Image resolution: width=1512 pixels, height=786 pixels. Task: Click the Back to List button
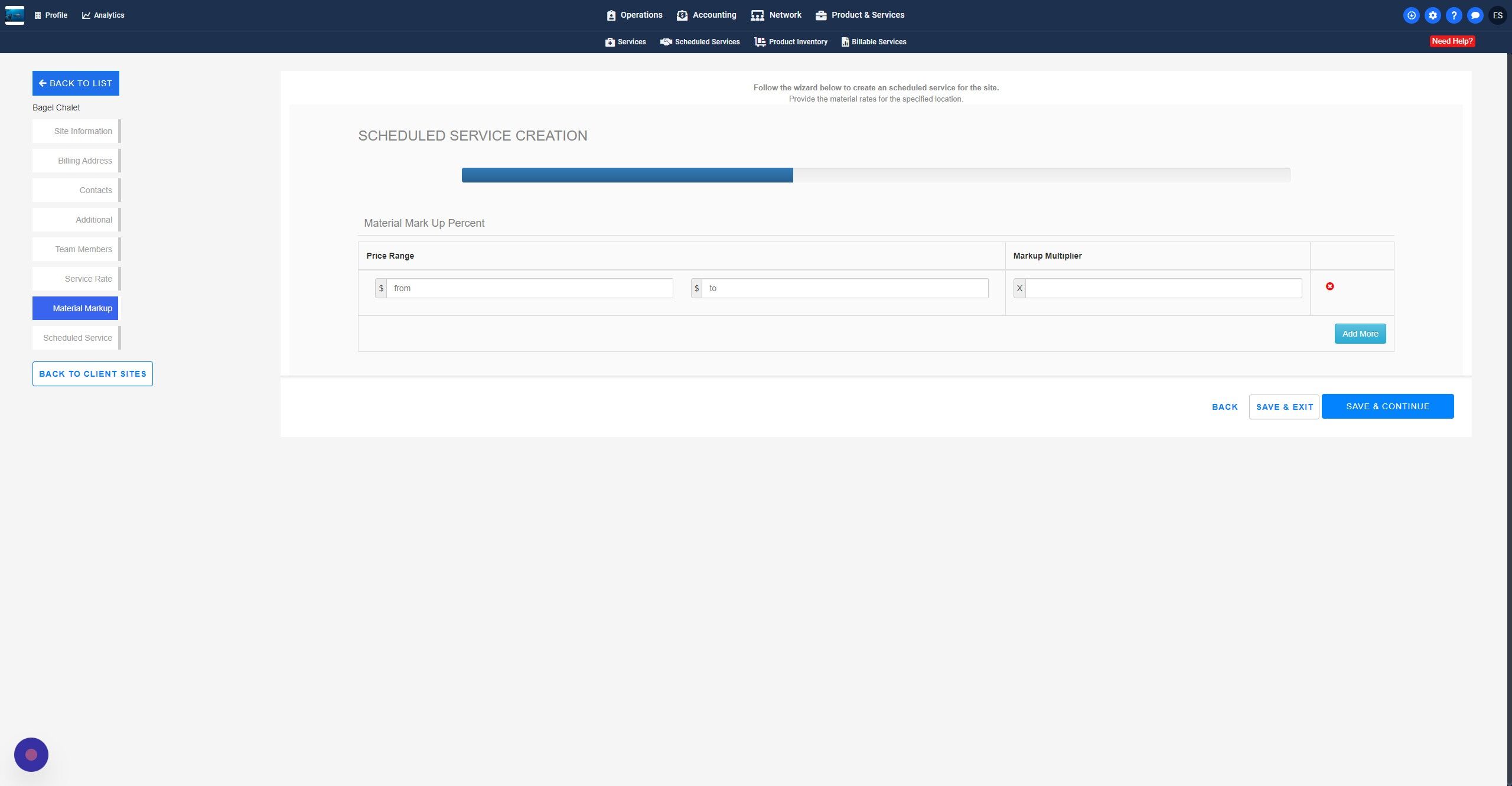coord(76,83)
